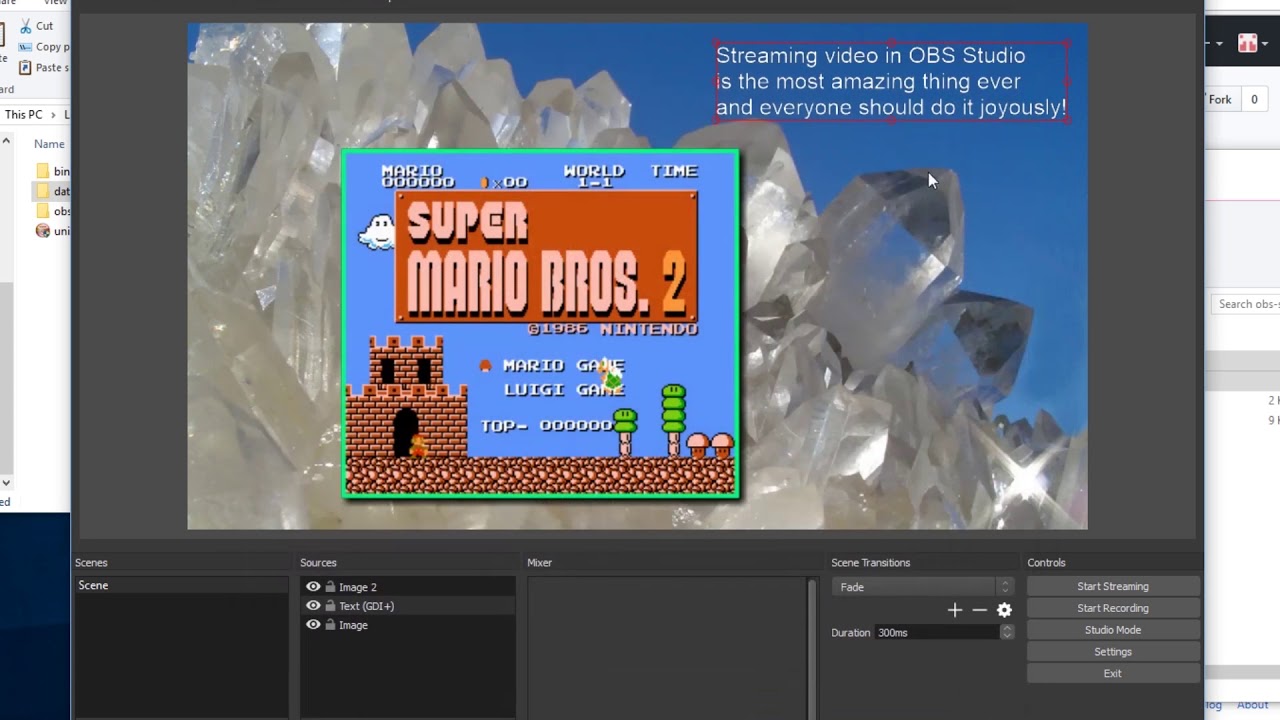Click Explorer navigation pane down arrow
The width and height of the screenshot is (1280, 720).
pos(6,482)
